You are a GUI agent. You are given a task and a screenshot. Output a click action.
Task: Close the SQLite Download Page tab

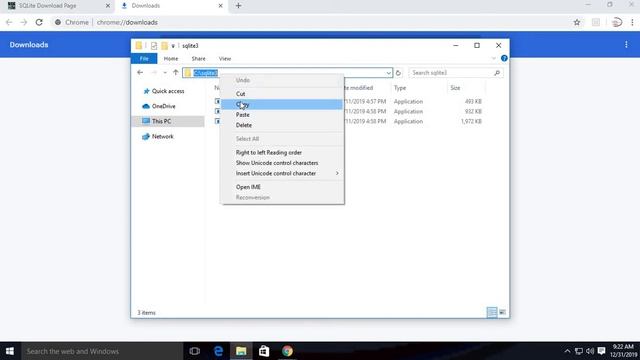point(108,6)
